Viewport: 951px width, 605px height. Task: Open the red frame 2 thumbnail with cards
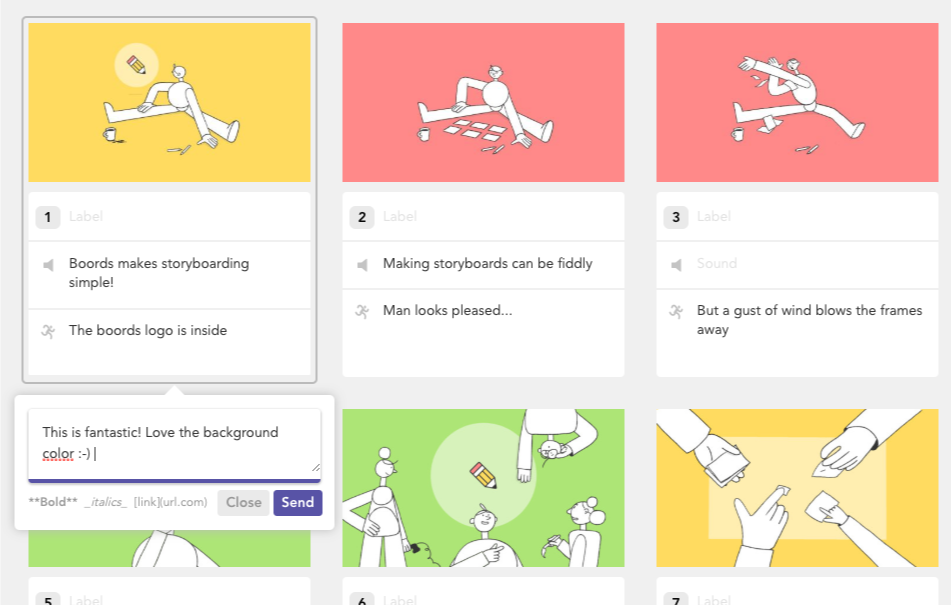point(483,102)
